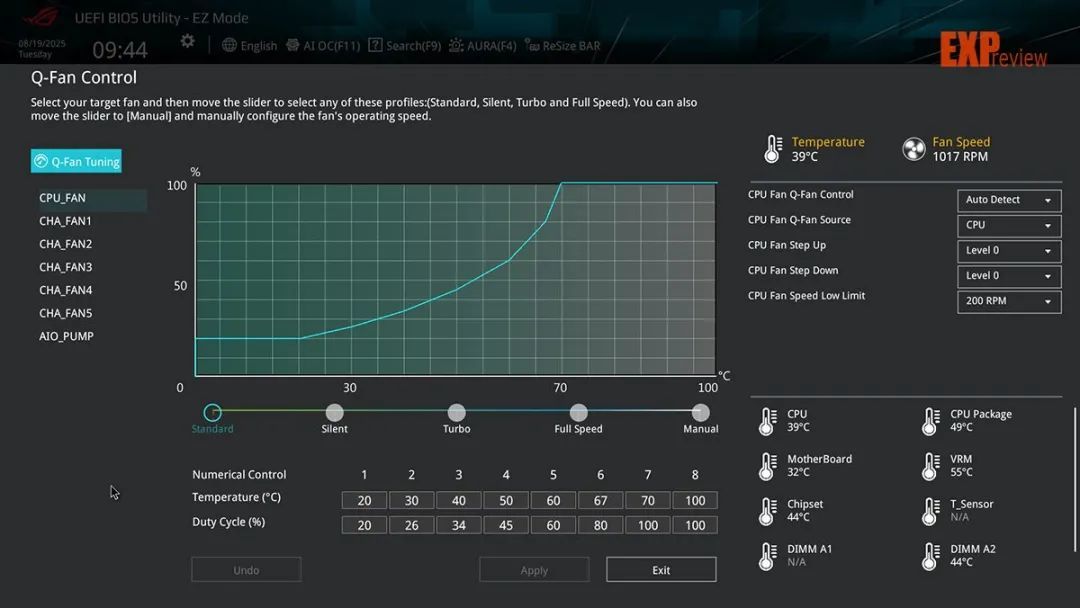Open CPU Fan Q-Fan Source dropdown

1009,225
